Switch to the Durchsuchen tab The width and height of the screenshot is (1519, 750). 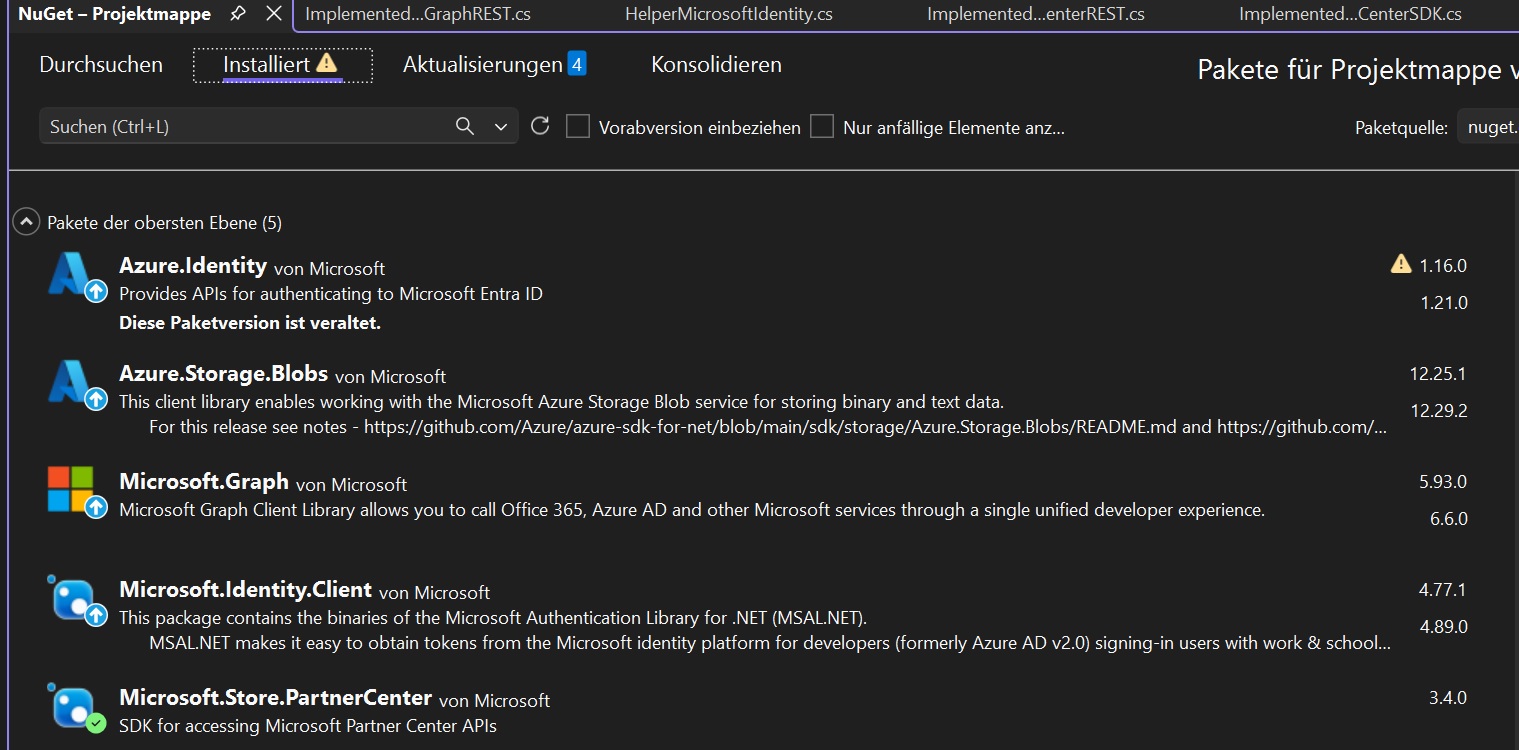click(101, 65)
